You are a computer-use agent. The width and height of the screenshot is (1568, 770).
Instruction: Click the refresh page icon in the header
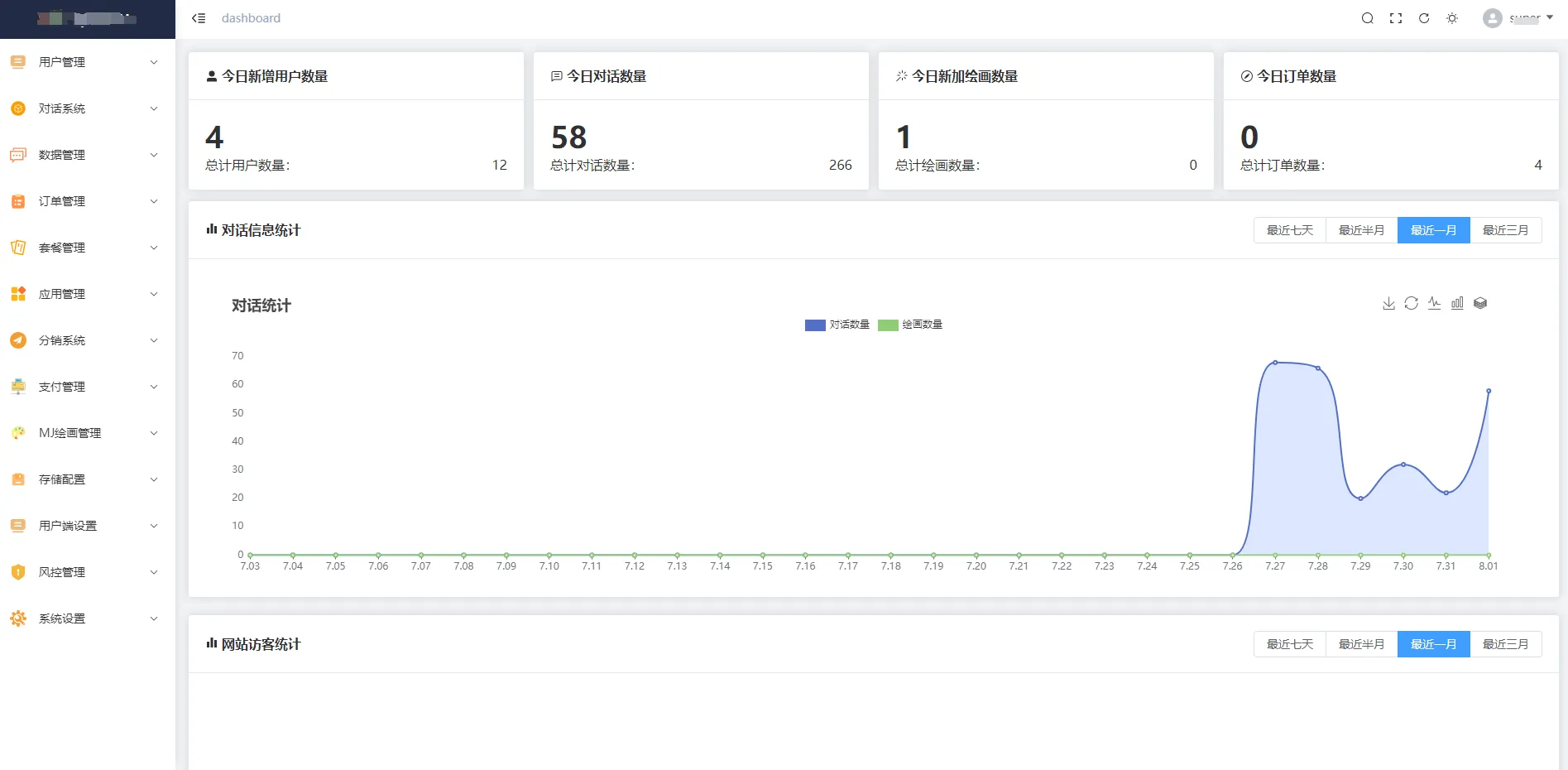click(1424, 18)
